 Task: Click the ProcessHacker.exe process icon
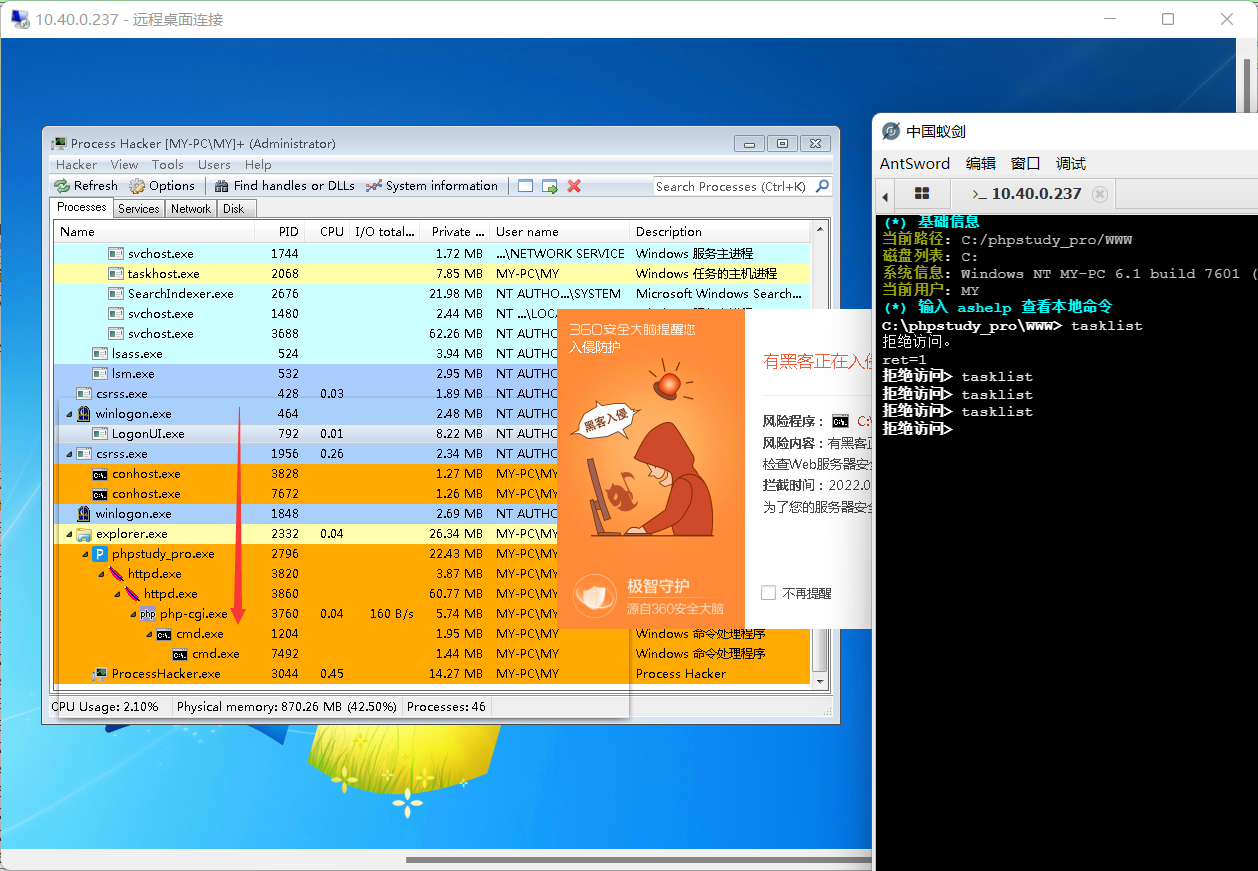point(100,674)
